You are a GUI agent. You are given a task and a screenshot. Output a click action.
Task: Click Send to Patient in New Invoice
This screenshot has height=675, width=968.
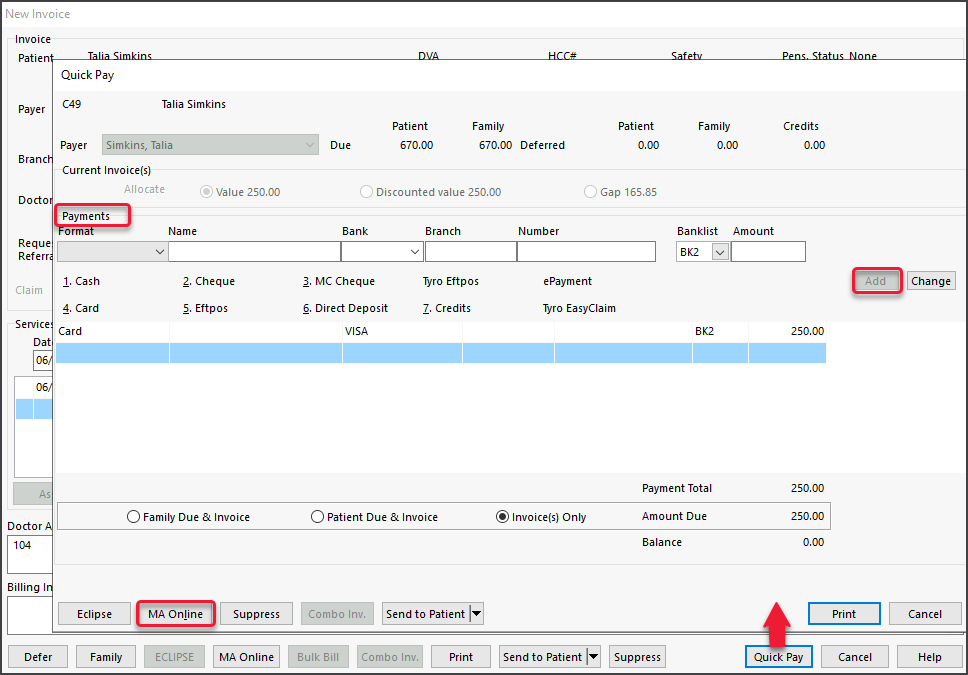(x=543, y=657)
